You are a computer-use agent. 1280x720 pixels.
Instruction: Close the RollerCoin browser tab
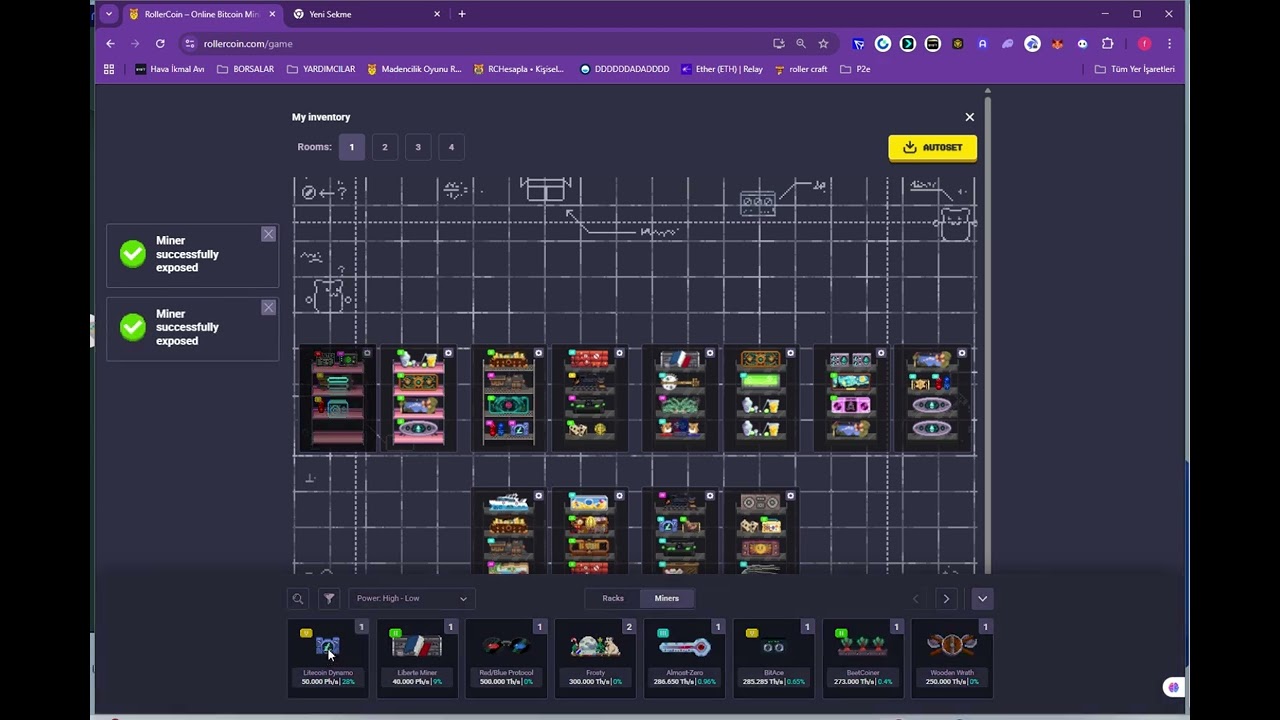click(x=272, y=14)
